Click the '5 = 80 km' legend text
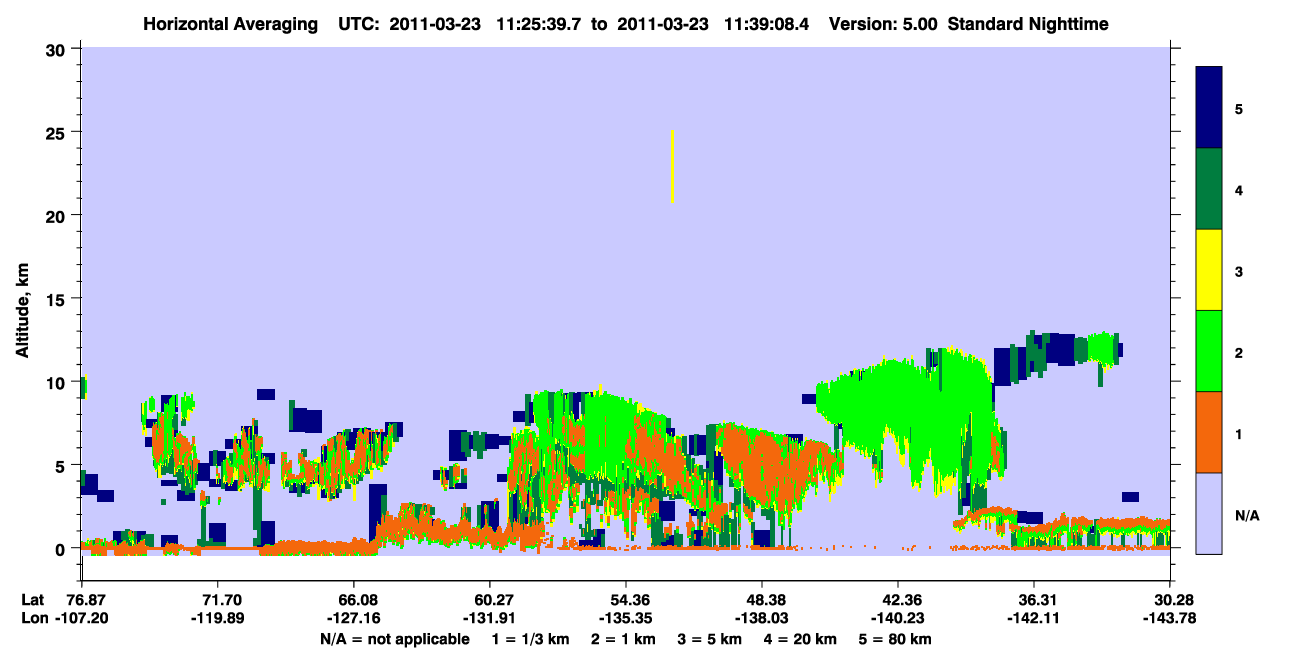 (x=895, y=639)
